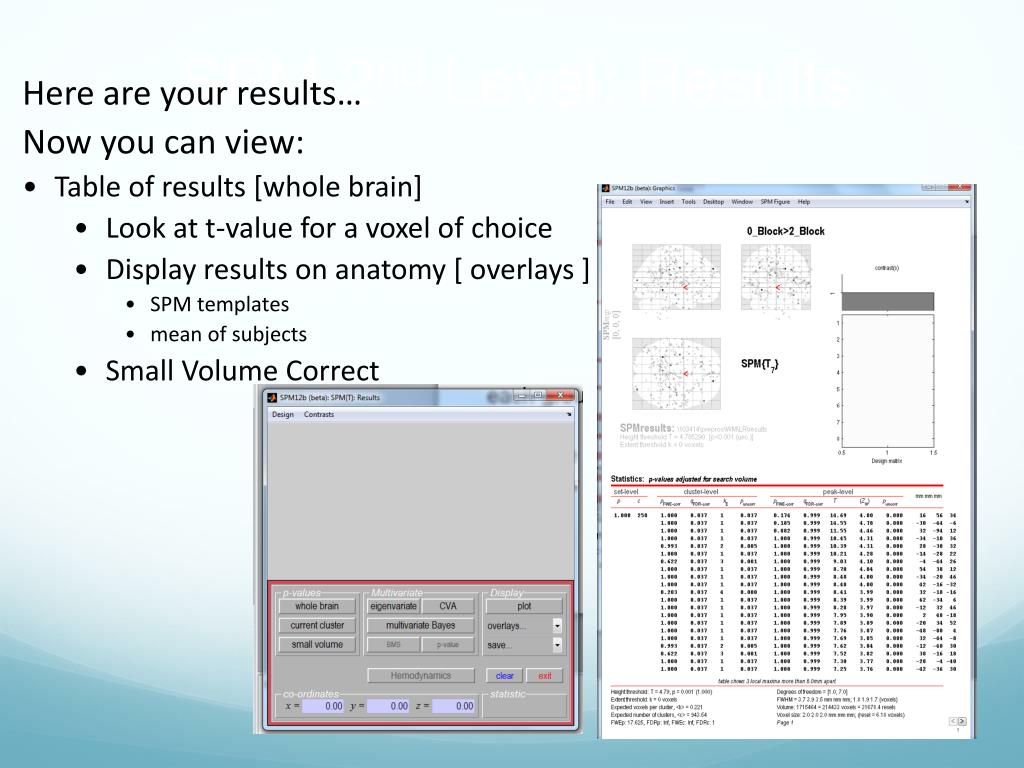Image resolution: width=1024 pixels, height=768 pixels.
Task: Click the blue clear button
Action: pyautogui.click(x=504, y=676)
